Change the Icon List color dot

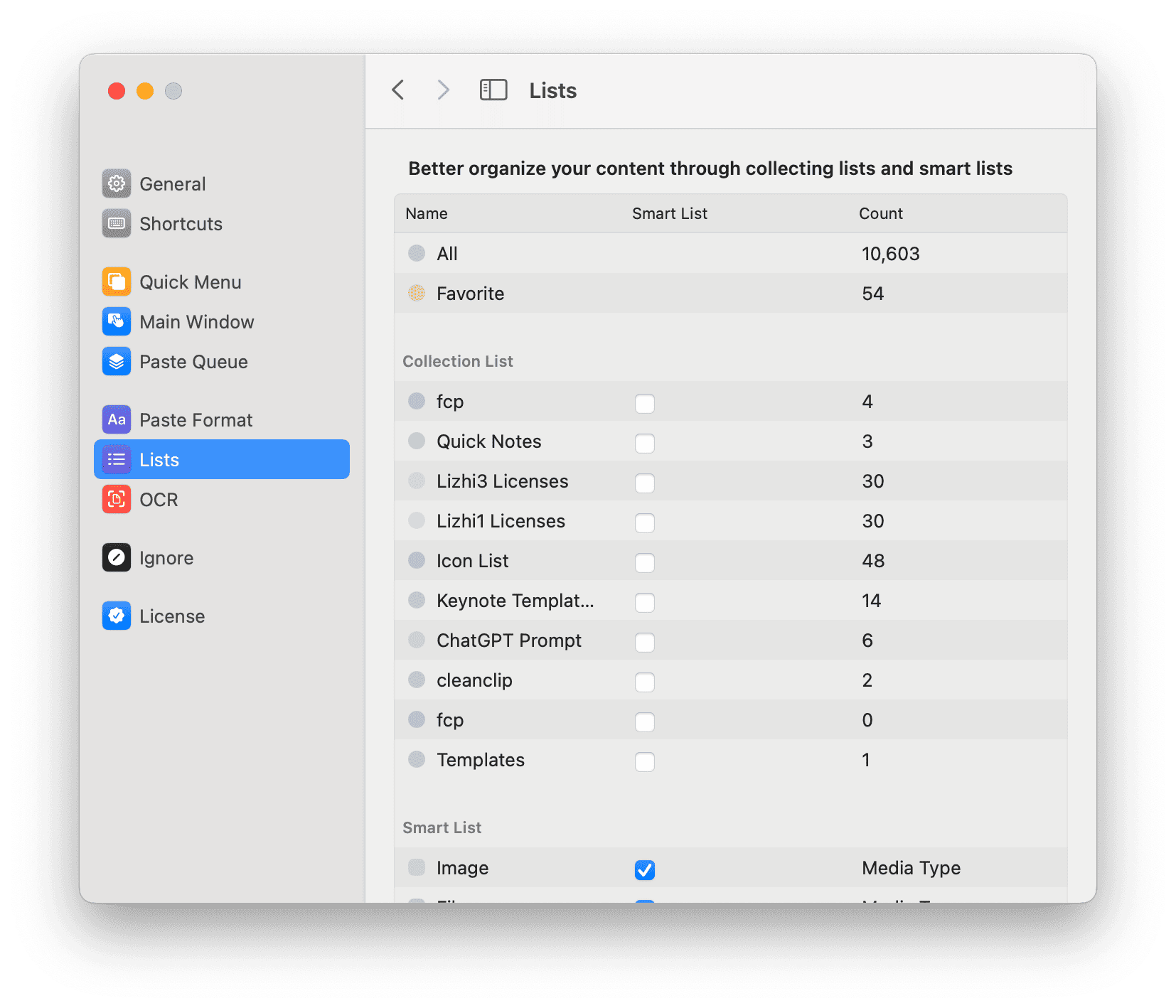coord(417,561)
